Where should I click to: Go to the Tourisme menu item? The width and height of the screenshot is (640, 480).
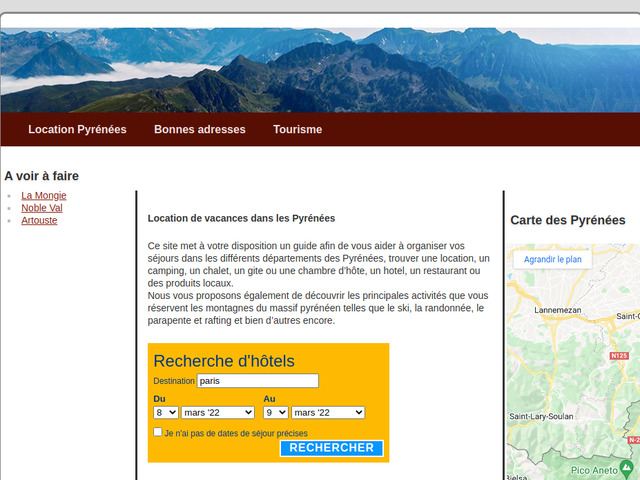(297, 129)
